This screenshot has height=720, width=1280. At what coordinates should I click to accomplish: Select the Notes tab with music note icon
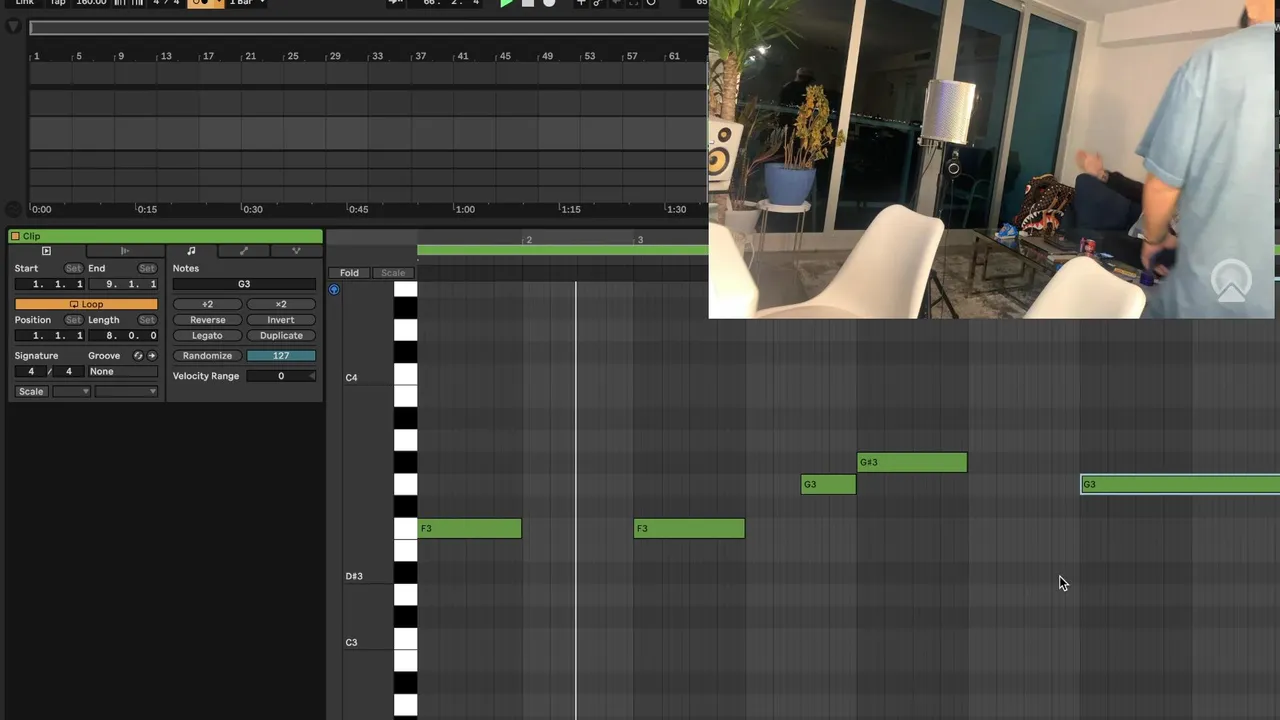191,251
